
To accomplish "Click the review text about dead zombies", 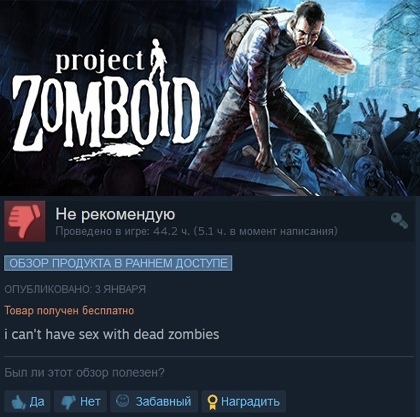I will point(112,334).
